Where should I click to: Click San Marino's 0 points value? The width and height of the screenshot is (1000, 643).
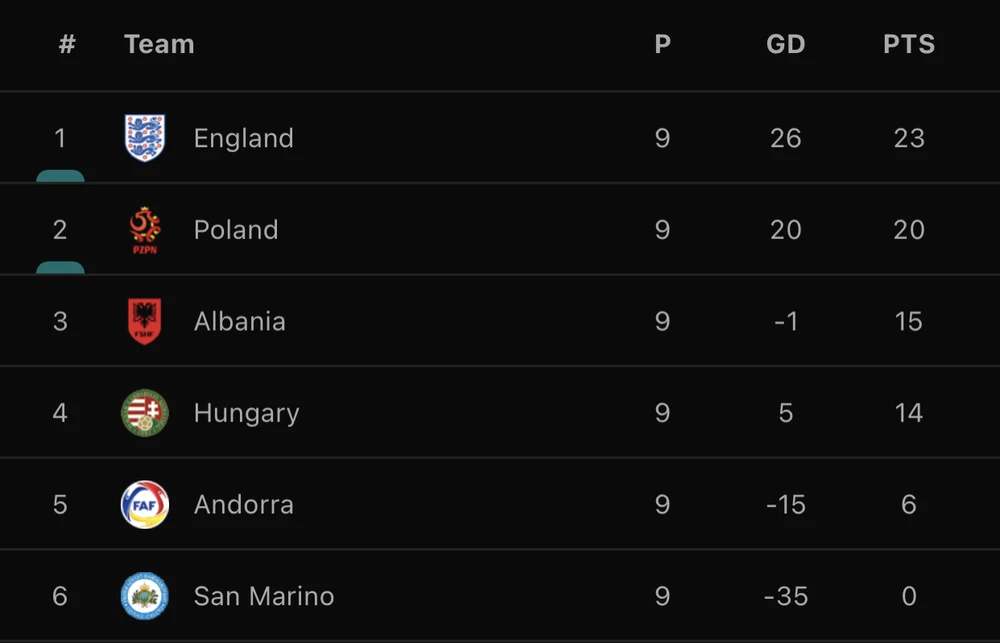pos(908,597)
